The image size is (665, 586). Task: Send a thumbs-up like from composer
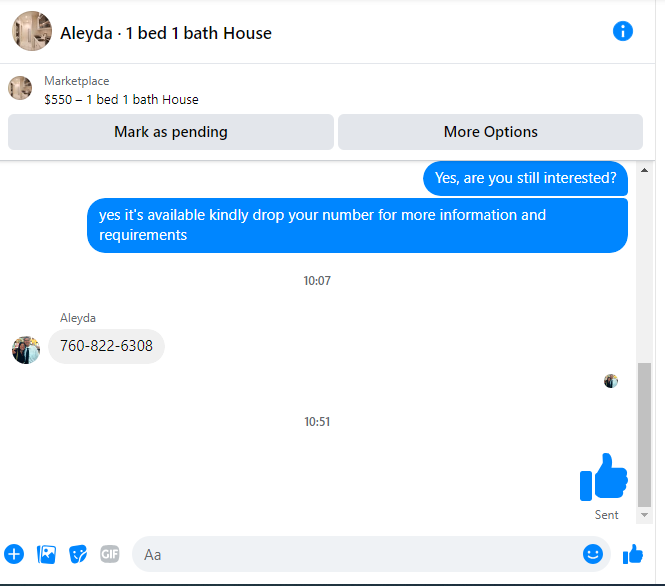(x=633, y=554)
